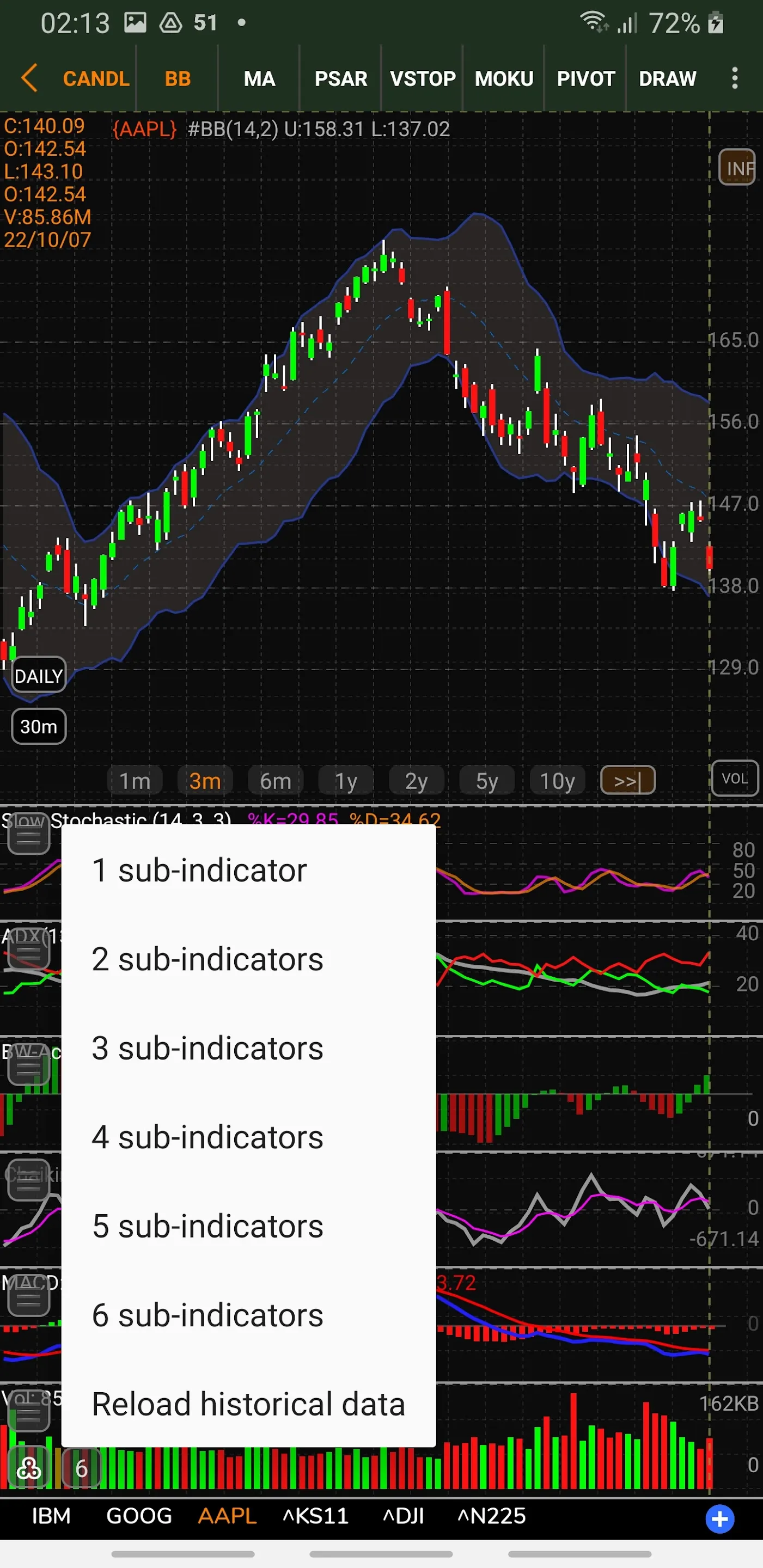Toggle the MA moving average overlay
The image size is (763, 1568).
click(x=259, y=78)
